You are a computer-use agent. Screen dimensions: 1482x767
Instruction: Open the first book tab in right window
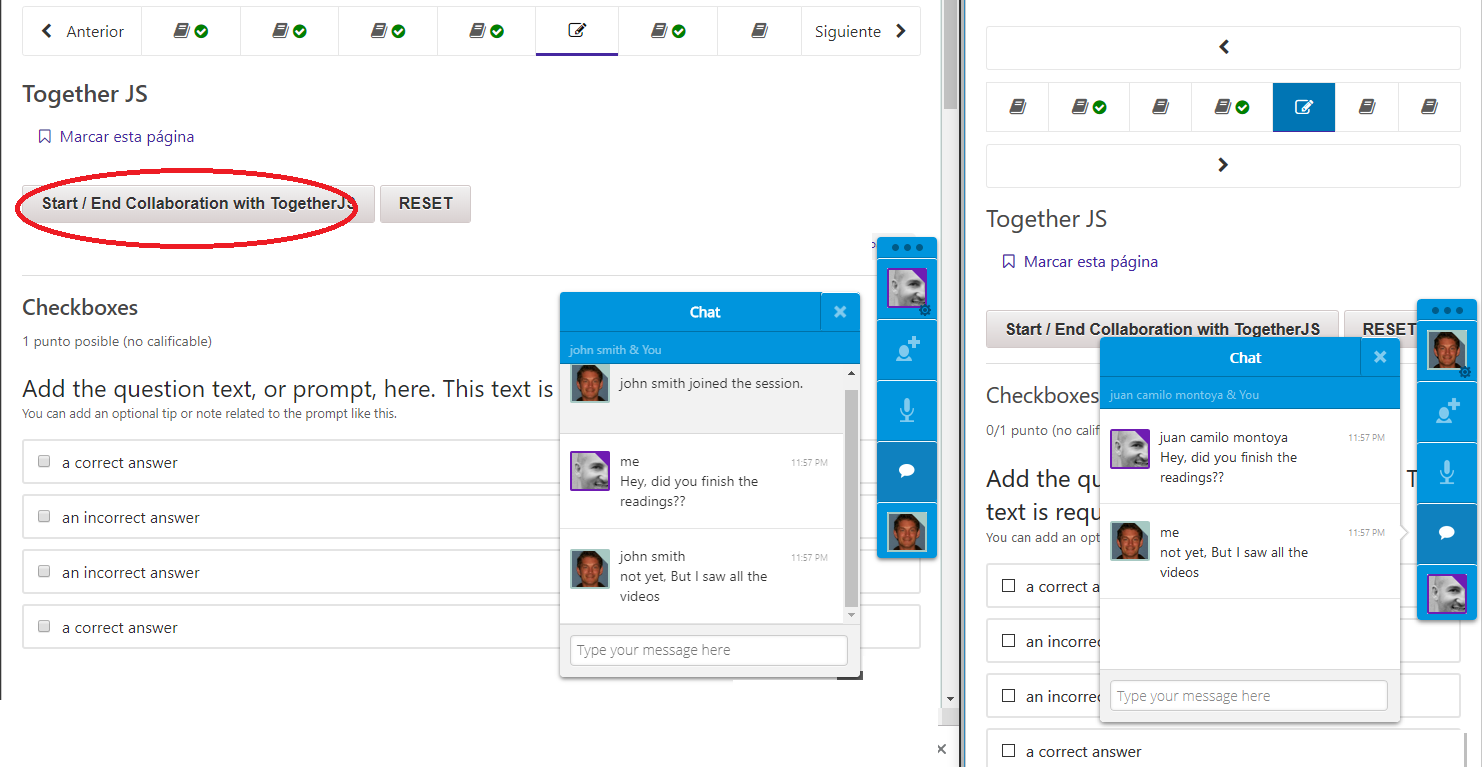1018,107
